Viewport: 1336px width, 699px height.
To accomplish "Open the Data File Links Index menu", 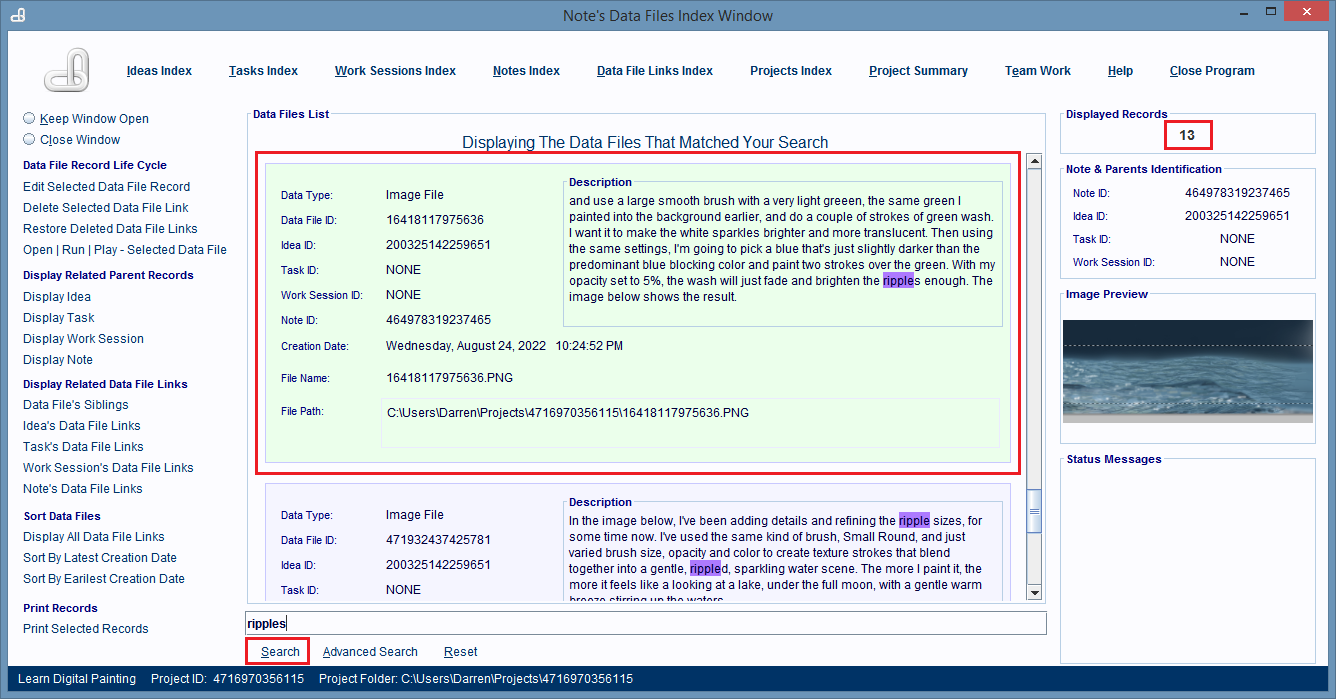I will click(x=654, y=71).
